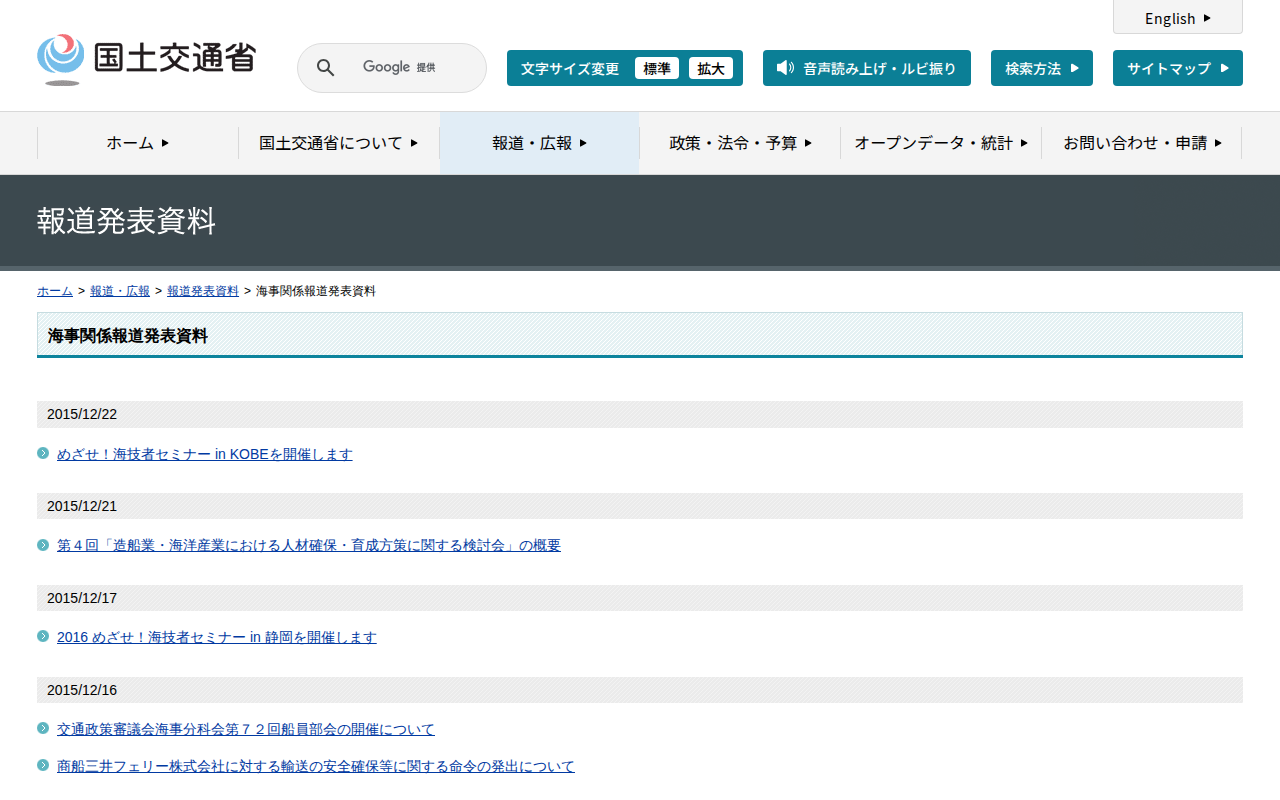Open the サイトマップ button
Viewport: 1280px width, 800px height.
click(x=1177, y=68)
